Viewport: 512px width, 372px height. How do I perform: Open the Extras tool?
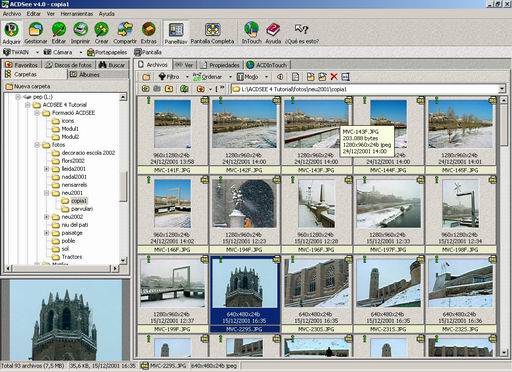pyautogui.click(x=148, y=33)
